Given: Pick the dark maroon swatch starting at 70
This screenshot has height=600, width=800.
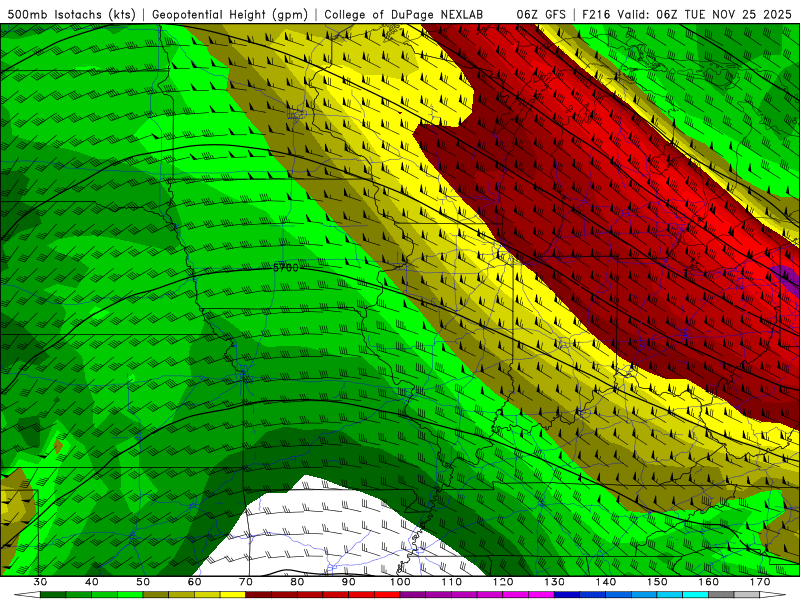Looking at the screenshot, I should (259, 595).
